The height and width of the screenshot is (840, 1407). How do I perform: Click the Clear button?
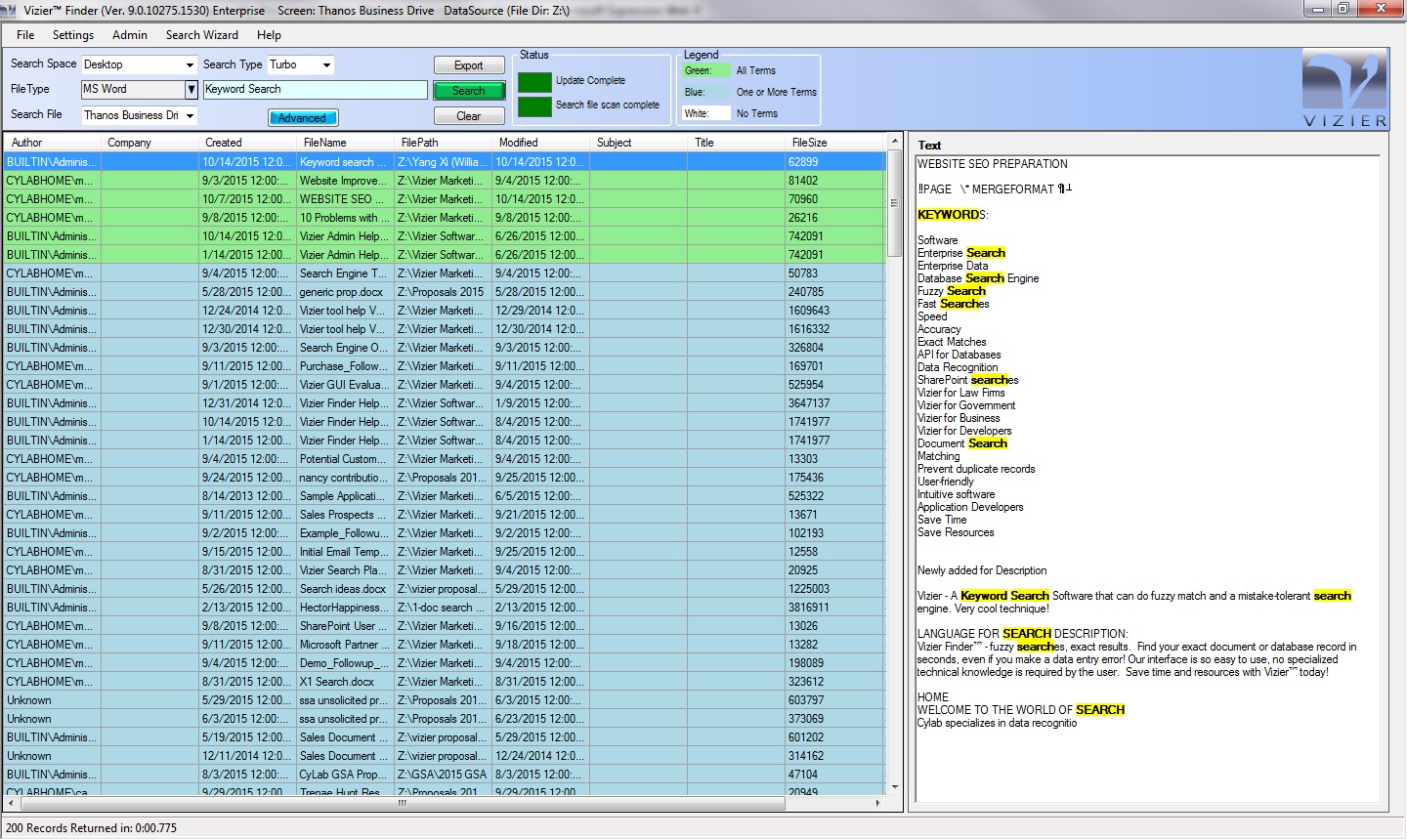coord(469,116)
